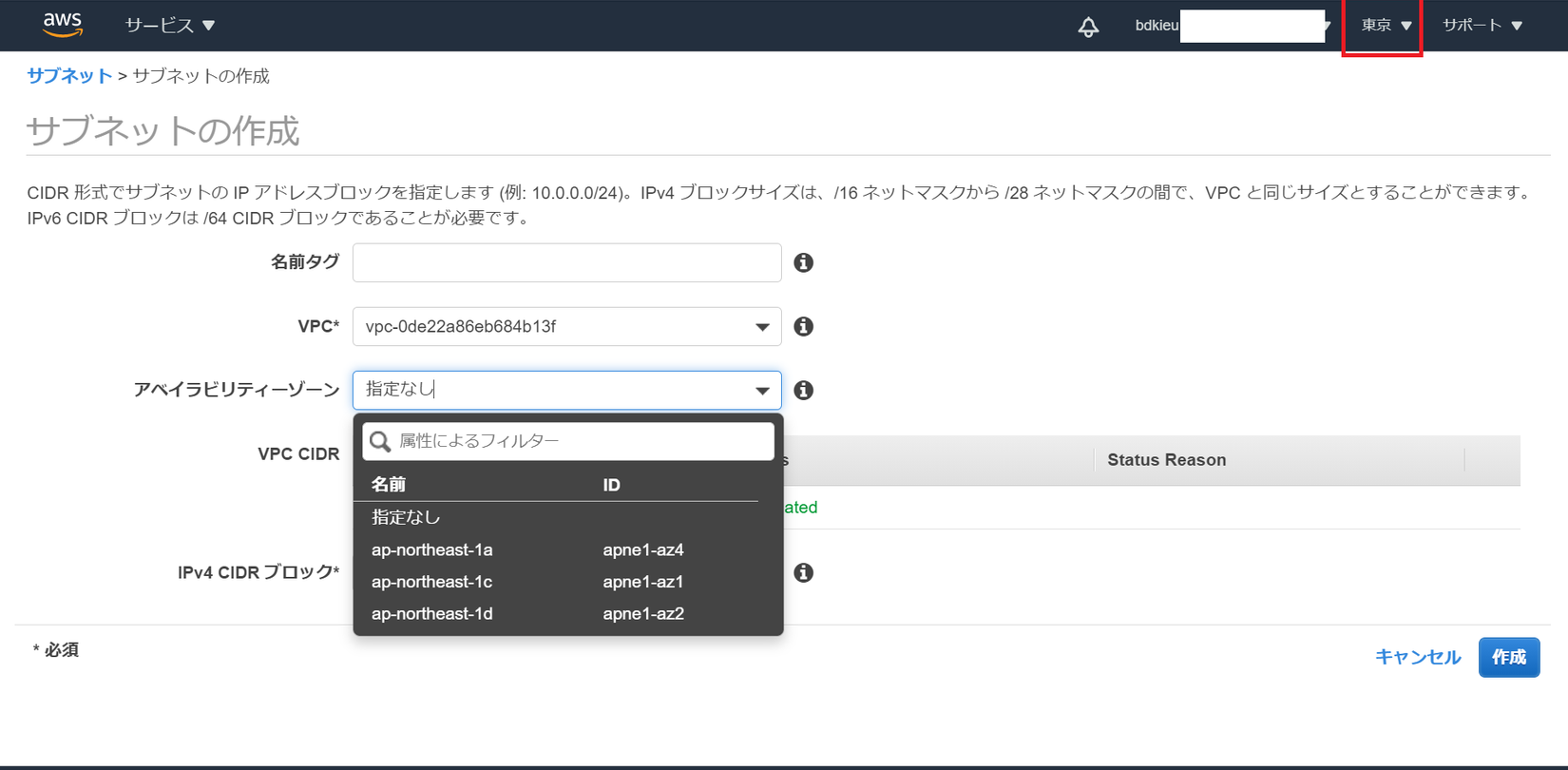Focus the 名前タグ text field
Screen dimensions: 1568x770
[566, 262]
